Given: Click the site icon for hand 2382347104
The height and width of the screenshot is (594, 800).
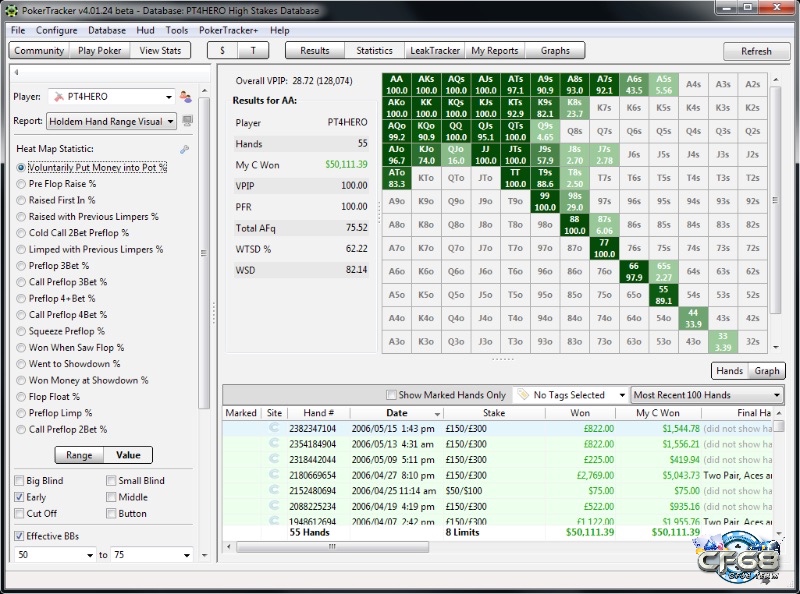Looking at the screenshot, I should click(x=274, y=428).
